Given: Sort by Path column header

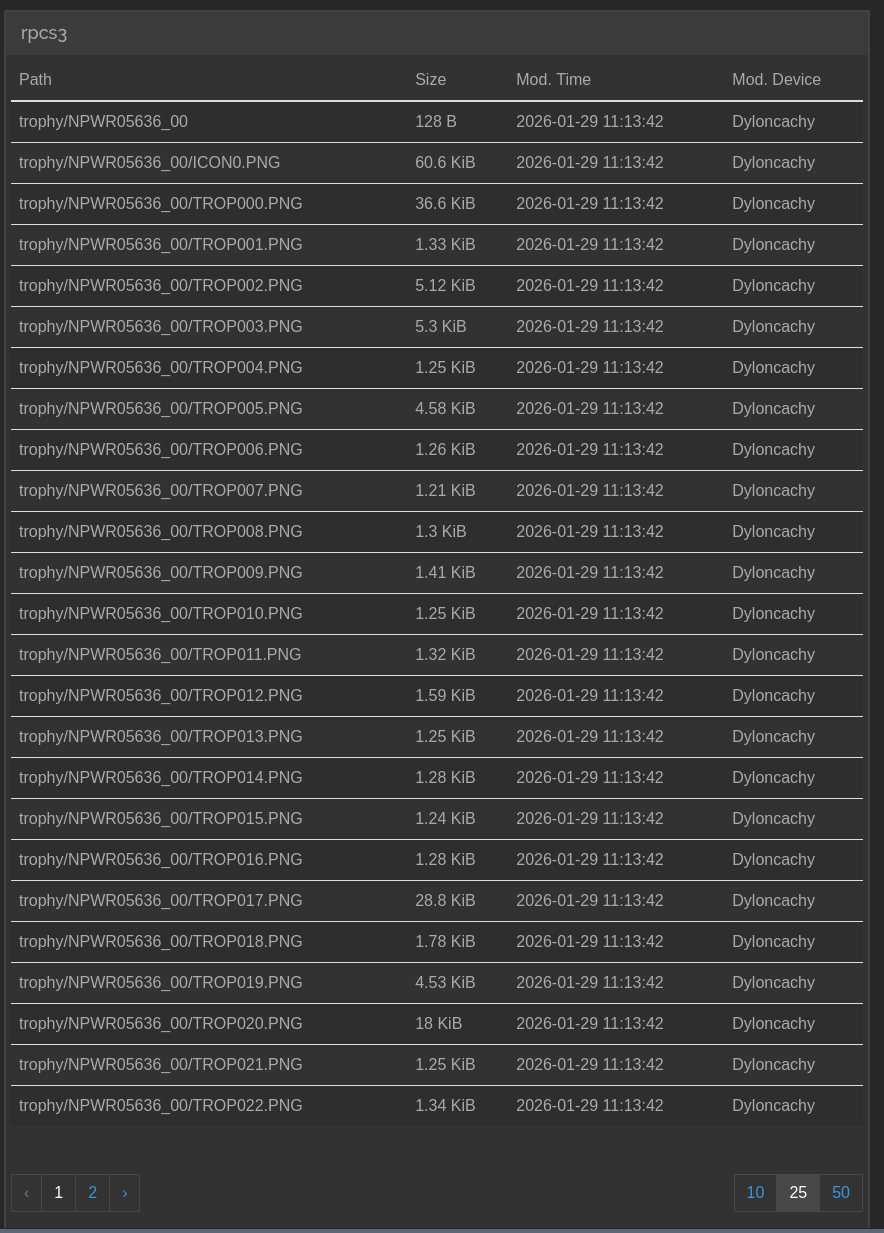Looking at the screenshot, I should [35, 79].
